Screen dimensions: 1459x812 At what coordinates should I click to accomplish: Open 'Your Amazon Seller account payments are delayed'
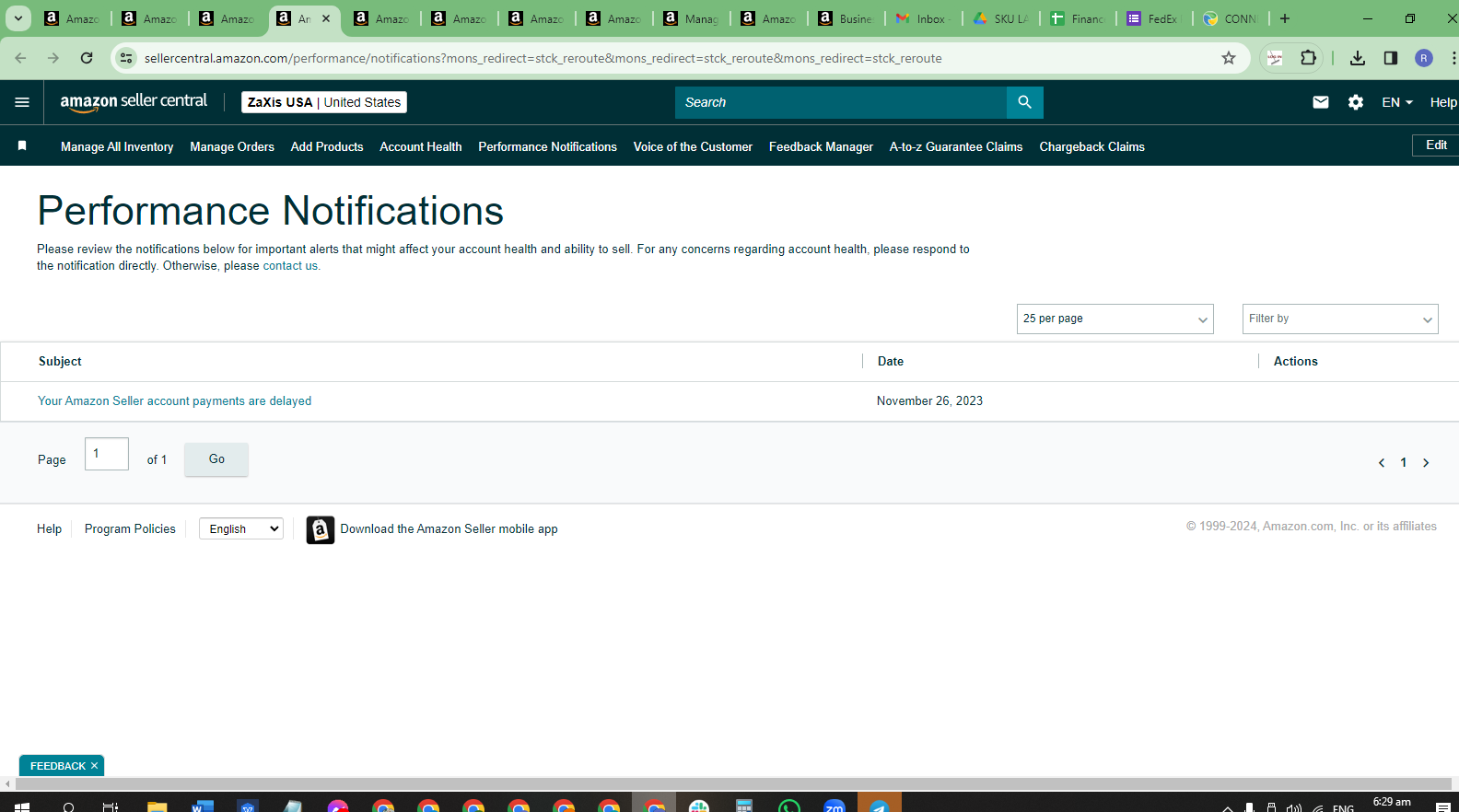pyautogui.click(x=174, y=401)
